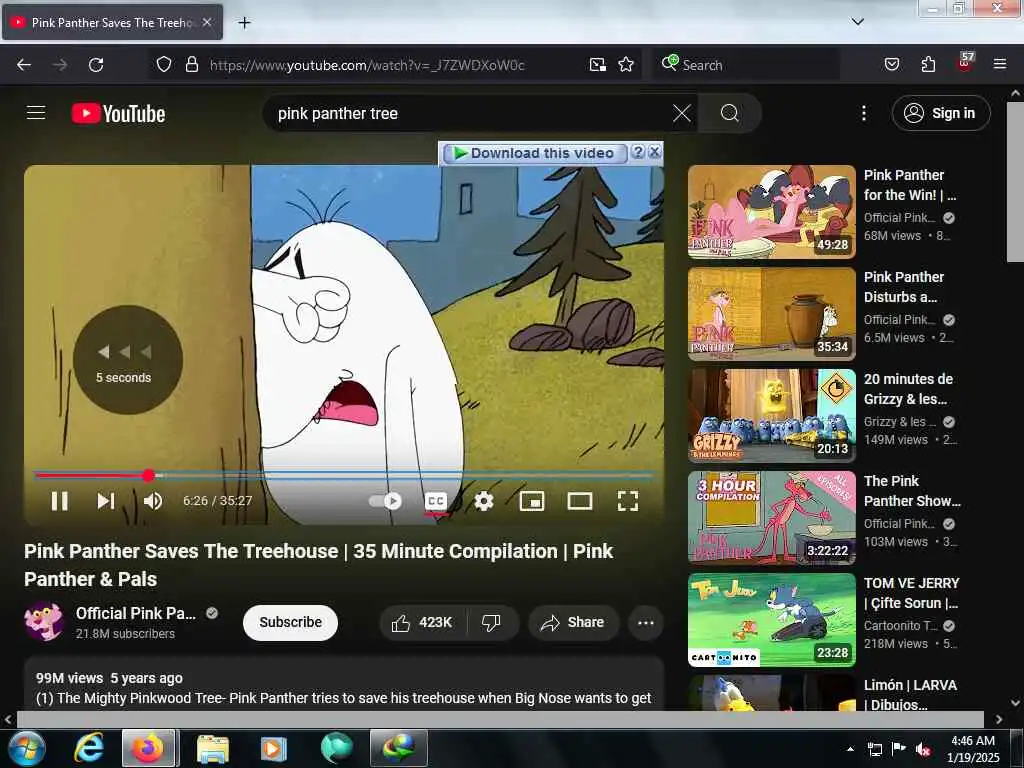Image resolution: width=1024 pixels, height=768 pixels.
Task: Click the Sign in button
Action: point(940,113)
